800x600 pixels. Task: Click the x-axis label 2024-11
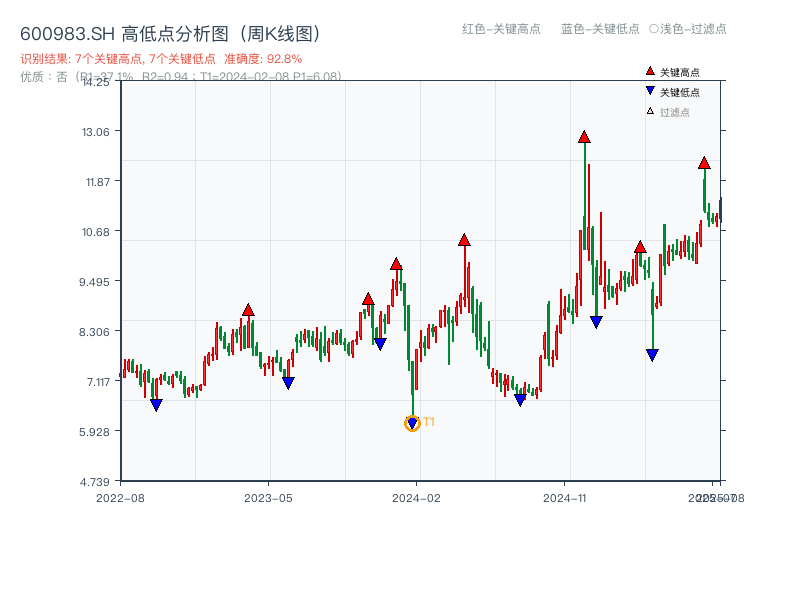click(564, 498)
